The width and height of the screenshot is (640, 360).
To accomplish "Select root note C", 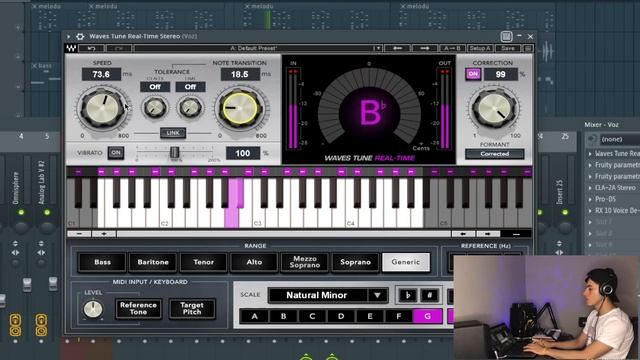I will coord(312,316).
